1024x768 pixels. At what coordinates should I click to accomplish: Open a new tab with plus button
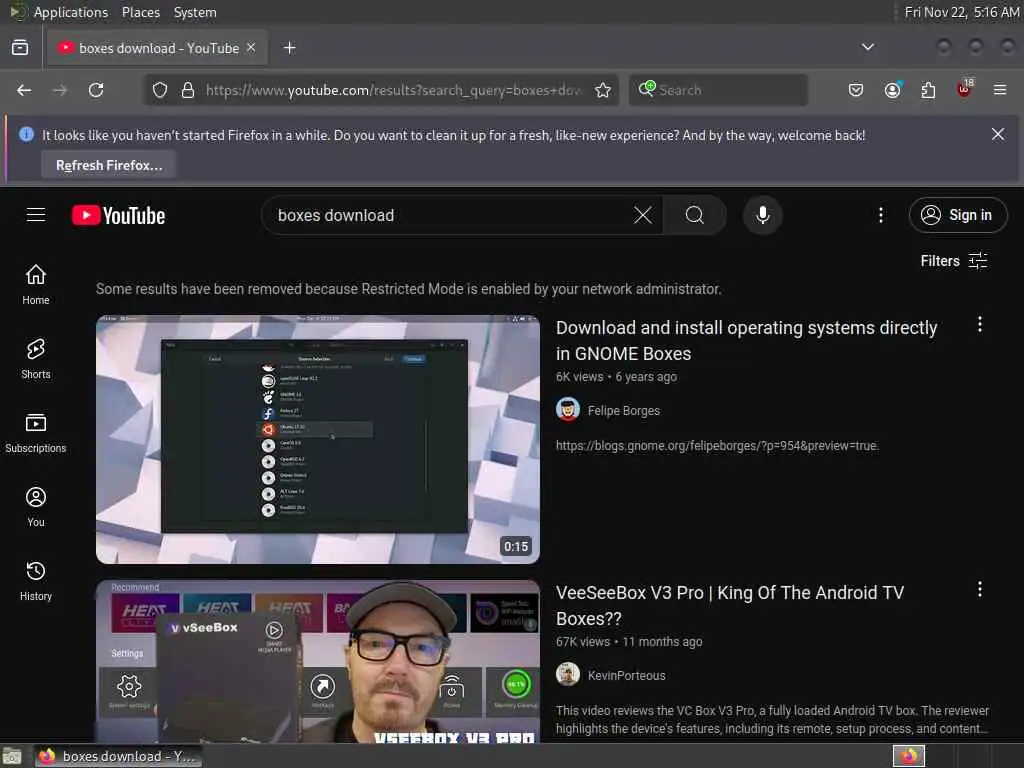[290, 48]
